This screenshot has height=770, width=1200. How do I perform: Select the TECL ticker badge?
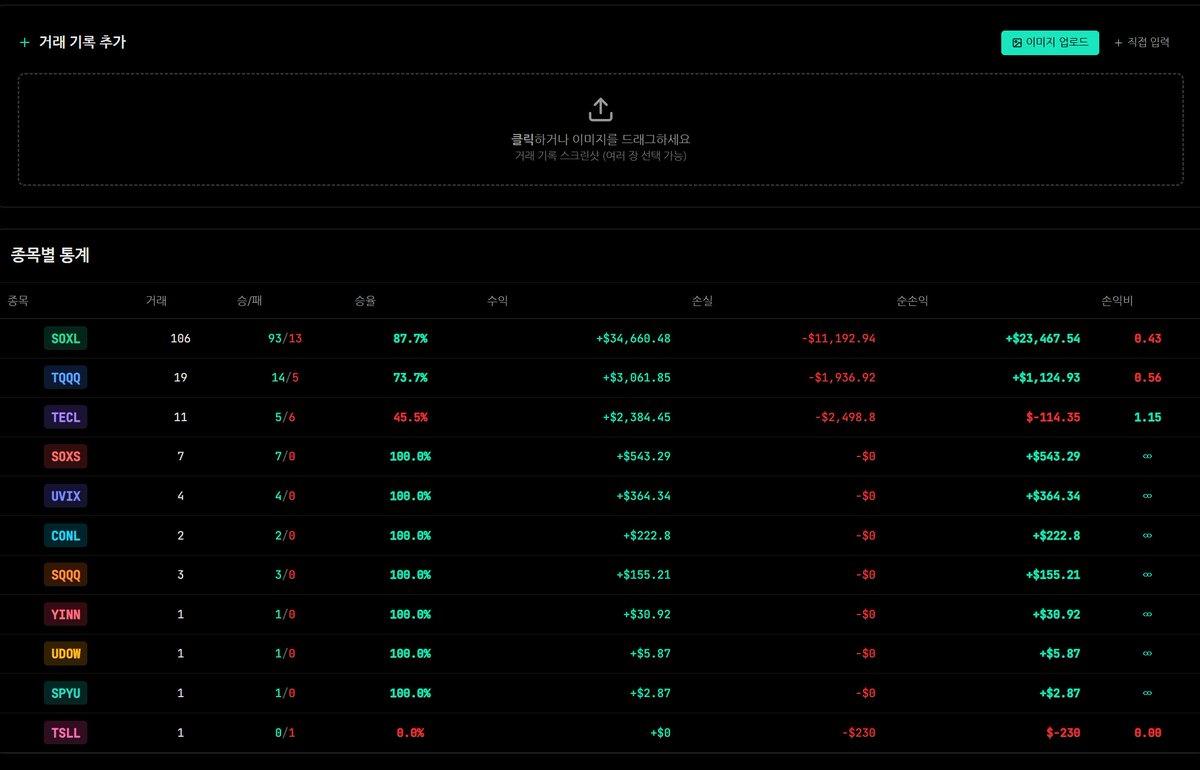(66, 417)
